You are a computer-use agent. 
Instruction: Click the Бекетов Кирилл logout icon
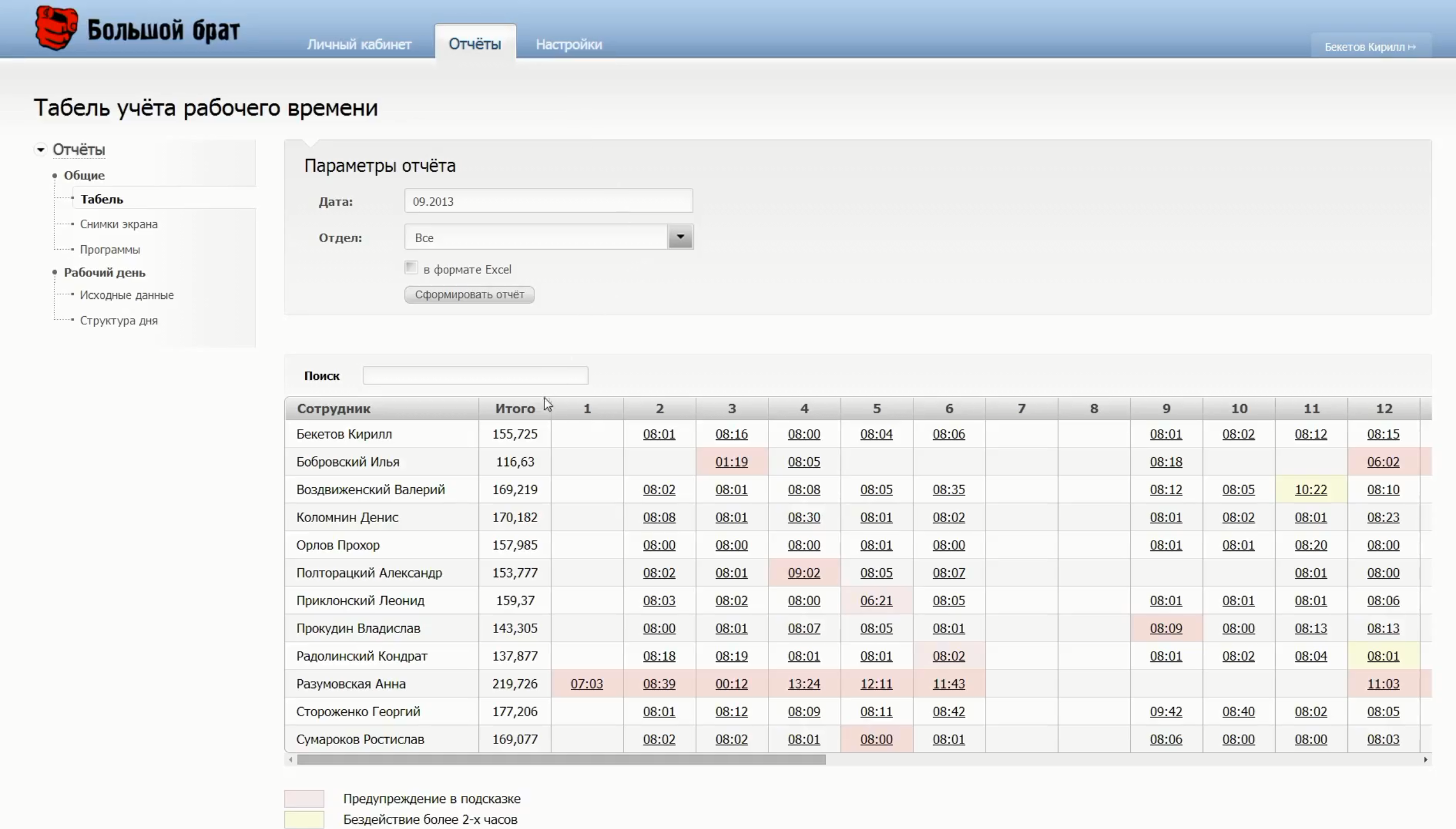point(1412,47)
